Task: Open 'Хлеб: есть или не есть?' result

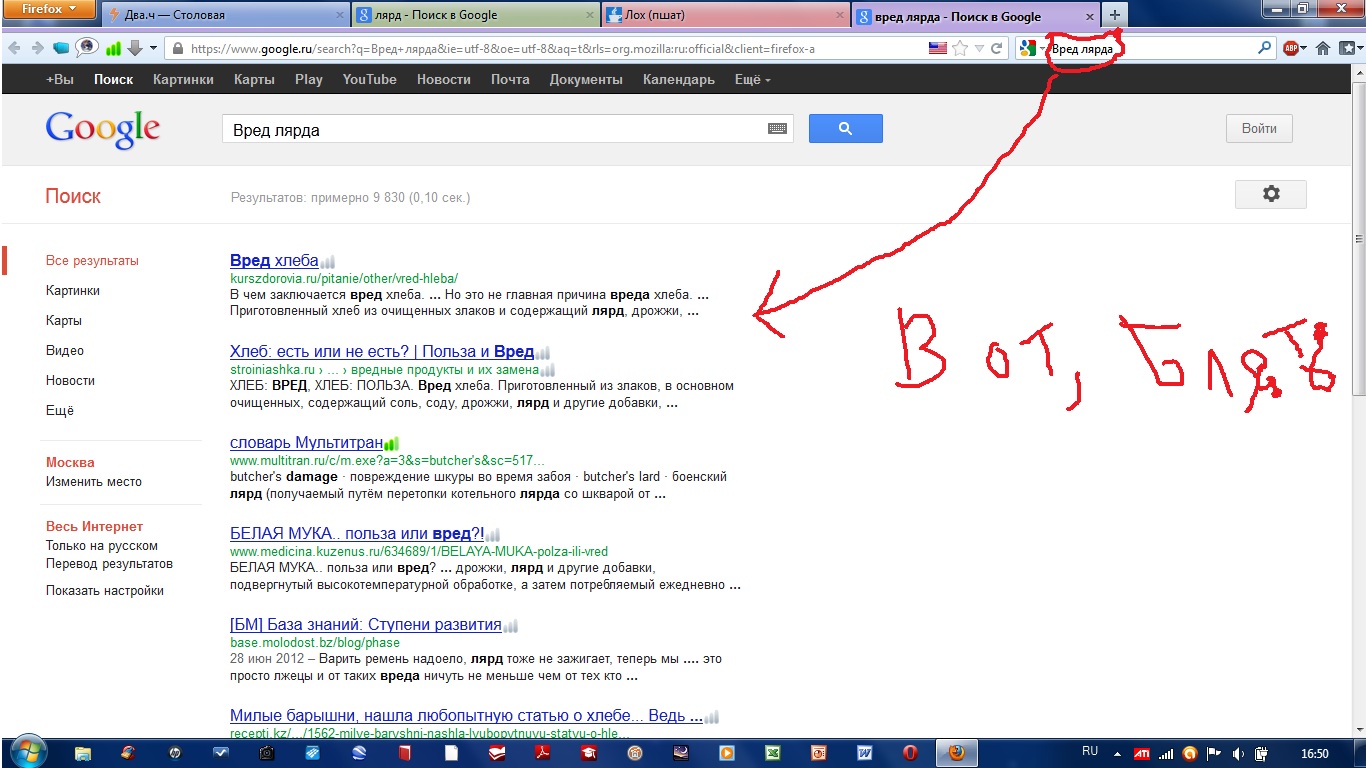Action: (x=382, y=351)
